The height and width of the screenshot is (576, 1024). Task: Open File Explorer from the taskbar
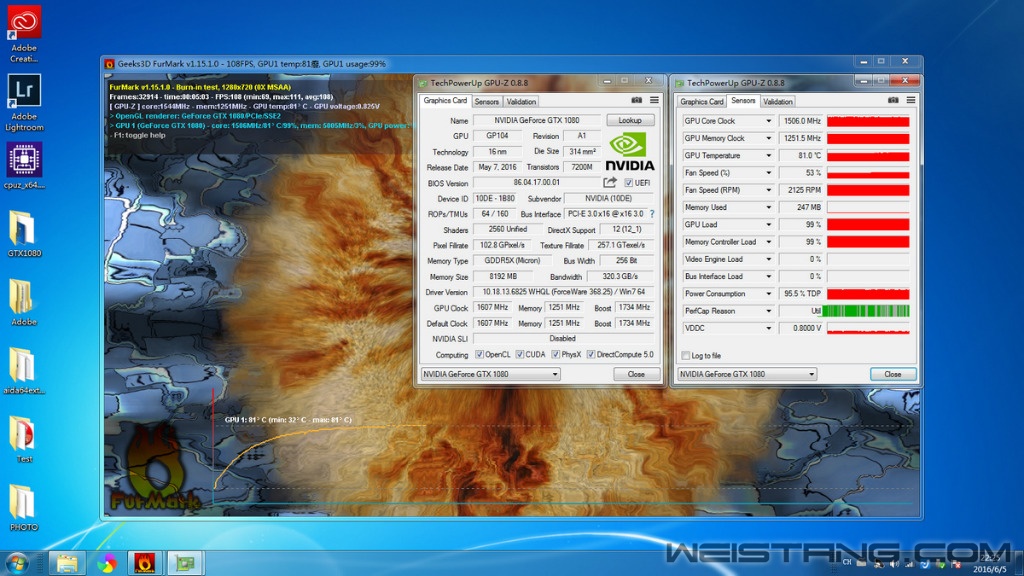[67, 562]
